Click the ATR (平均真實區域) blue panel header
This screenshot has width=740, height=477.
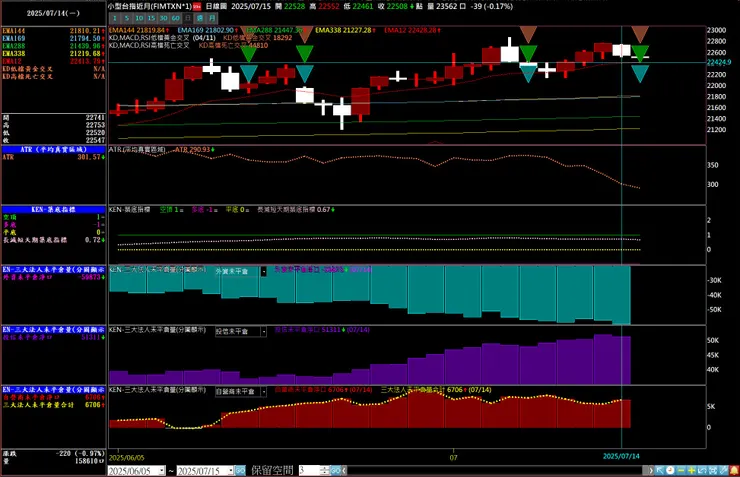[53, 150]
